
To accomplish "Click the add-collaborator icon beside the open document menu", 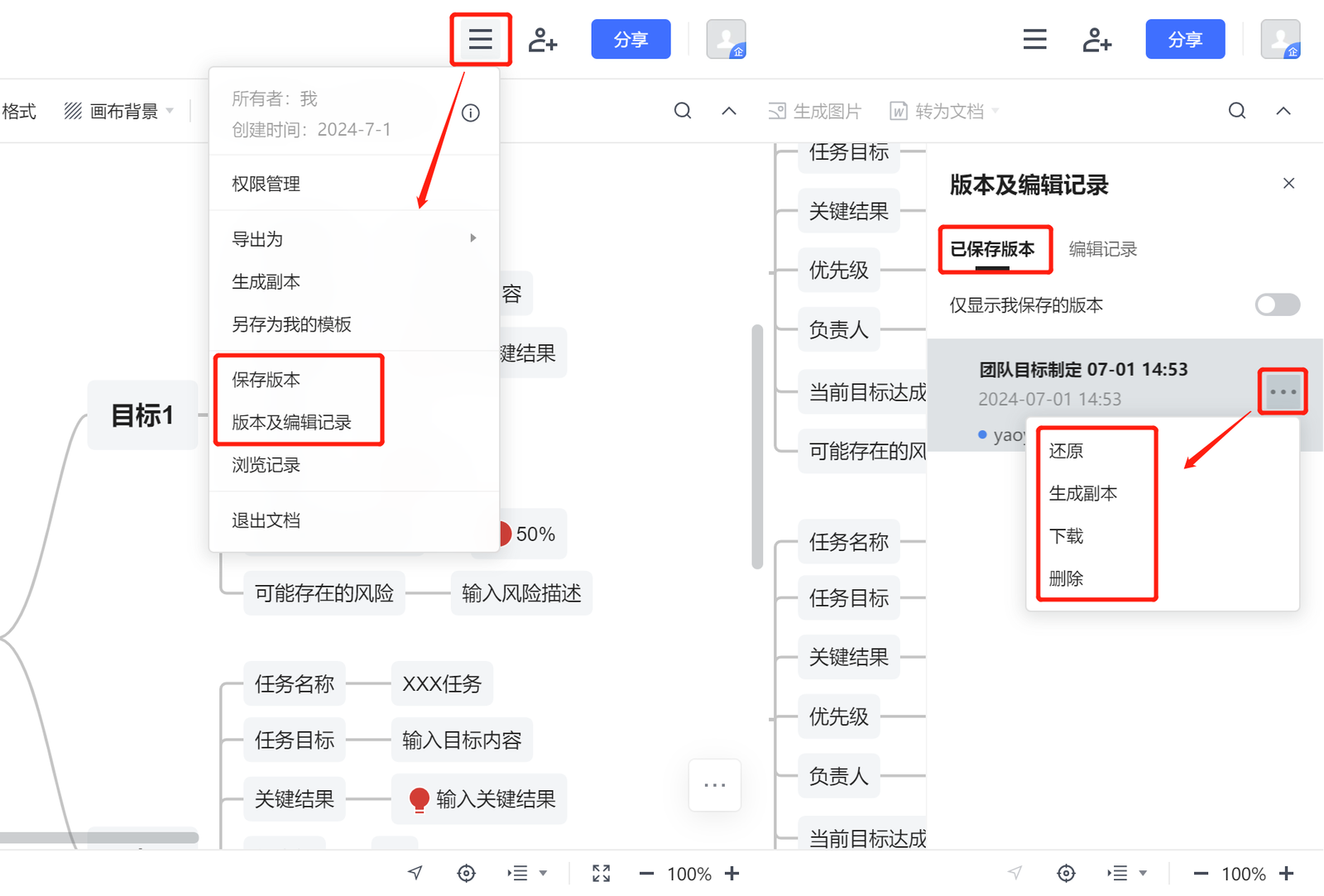I will [x=543, y=39].
